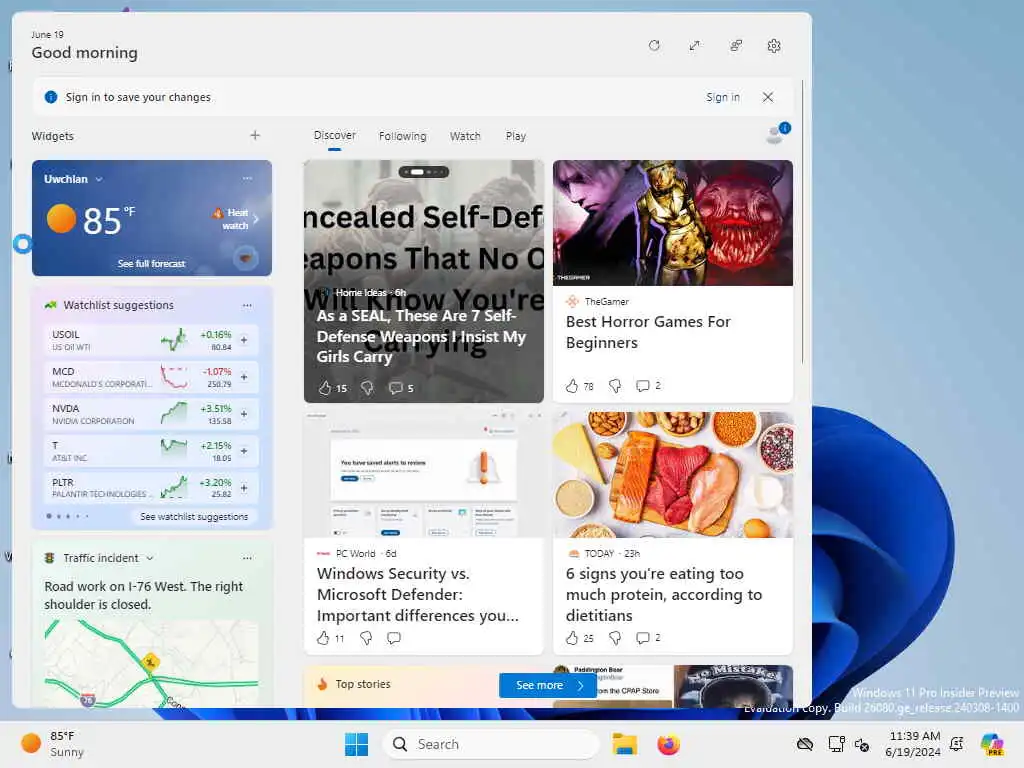Add MCD to watchlist
Image resolution: width=1024 pixels, height=768 pixels.
[244, 377]
